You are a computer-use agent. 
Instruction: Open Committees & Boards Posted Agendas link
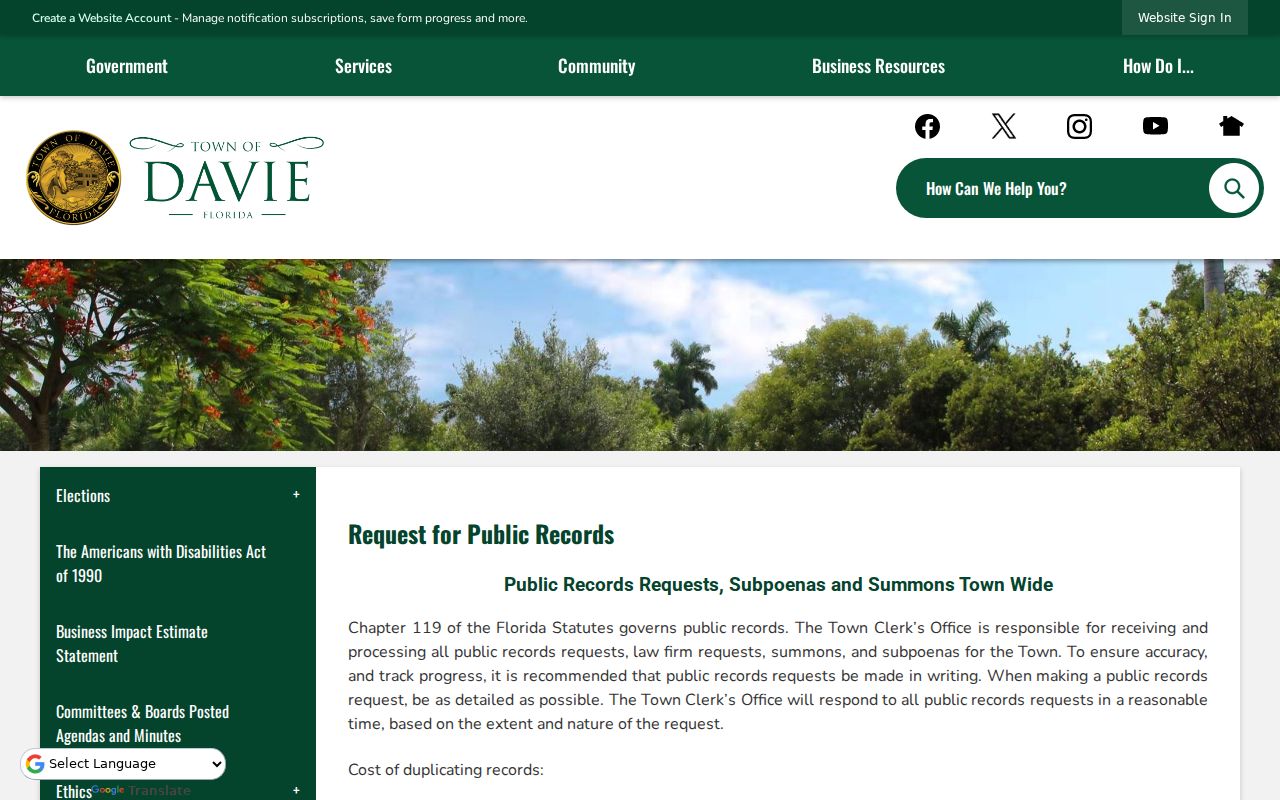143,723
